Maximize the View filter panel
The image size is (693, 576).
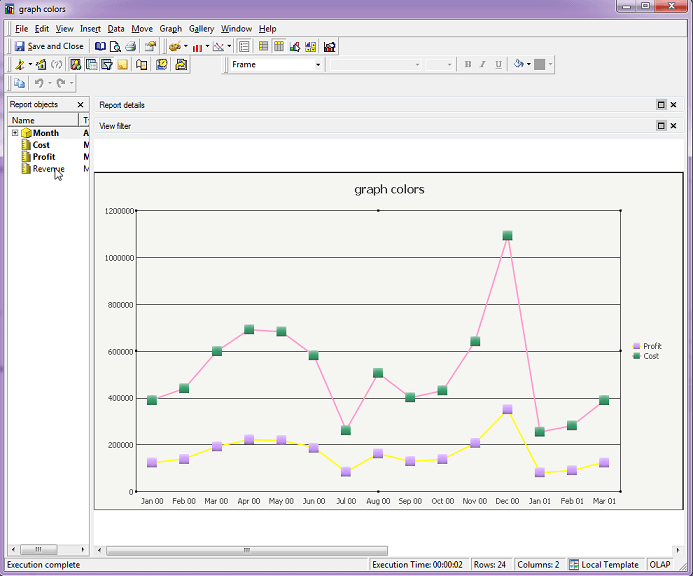coord(661,126)
